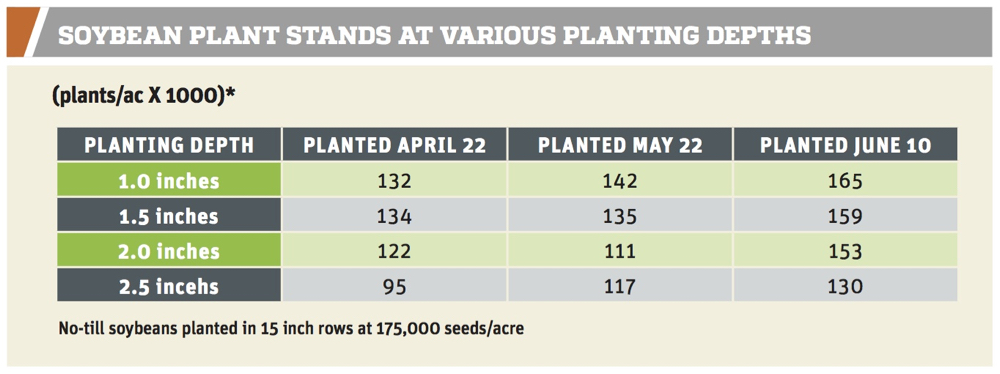Click the 2.0 inches row label
This screenshot has width=1000, height=374.
[169, 251]
